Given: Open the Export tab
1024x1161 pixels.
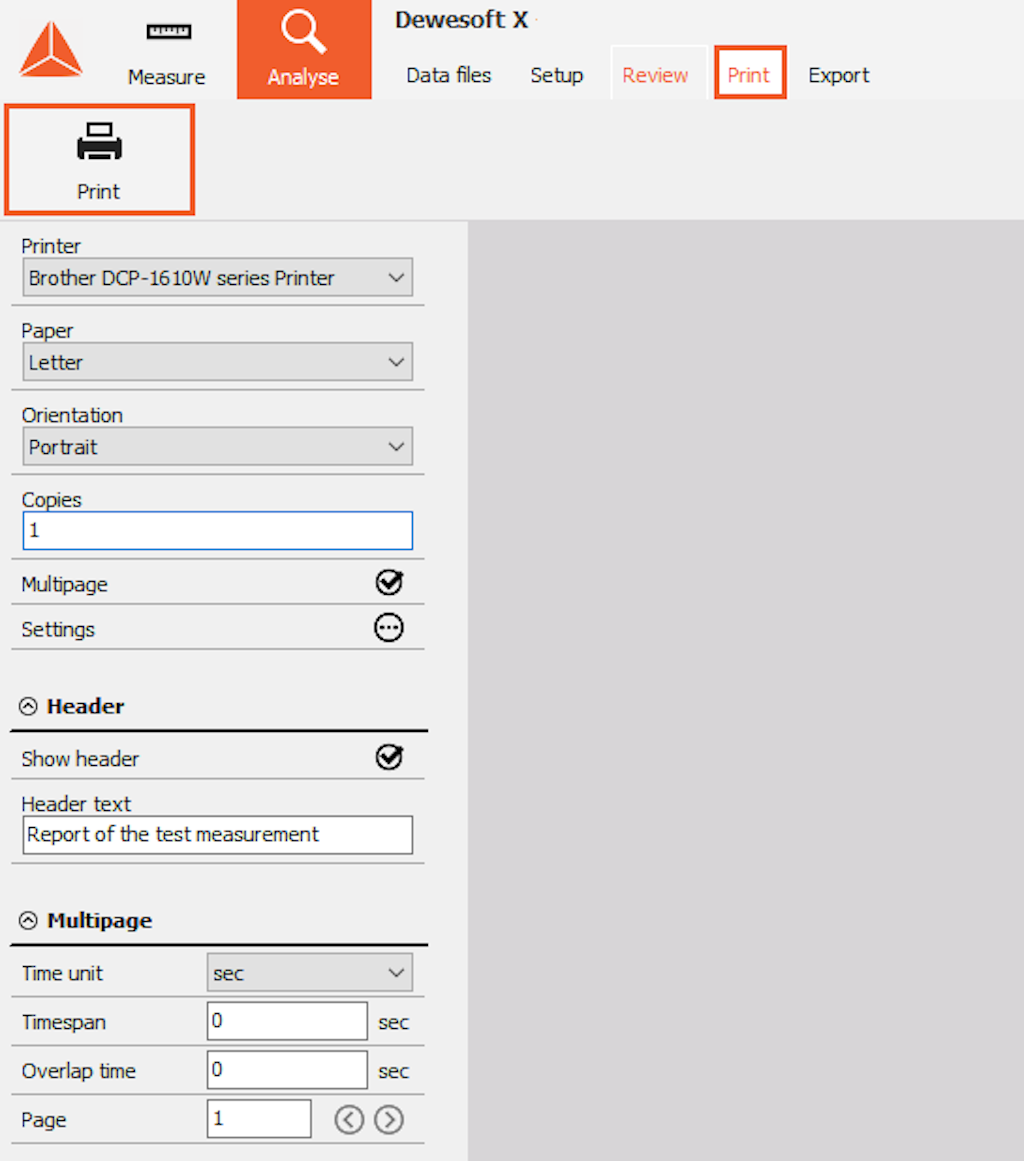Looking at the screenshot, I should 839,75.
